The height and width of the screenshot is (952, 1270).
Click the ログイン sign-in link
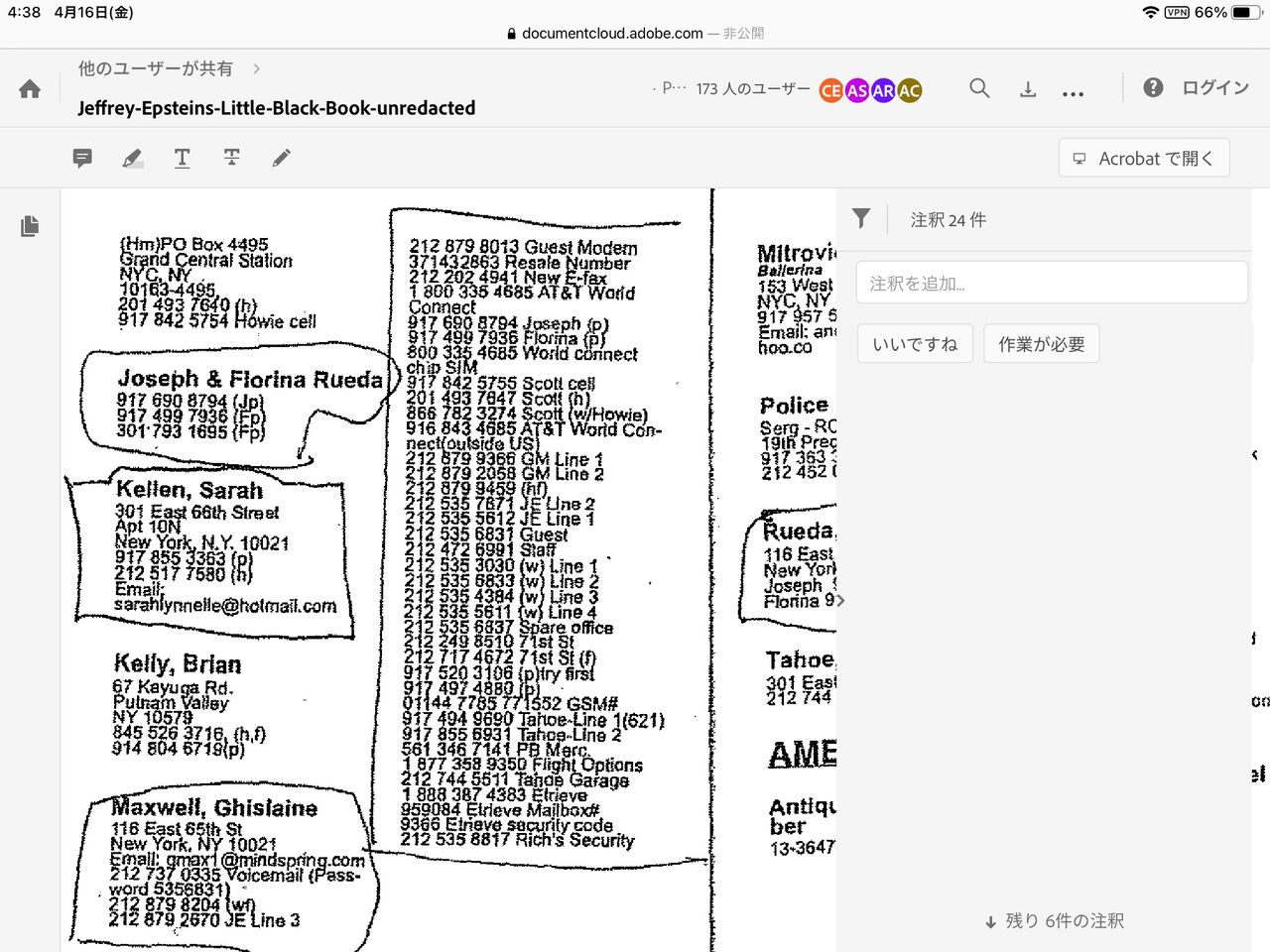[x=1215, y=88]
